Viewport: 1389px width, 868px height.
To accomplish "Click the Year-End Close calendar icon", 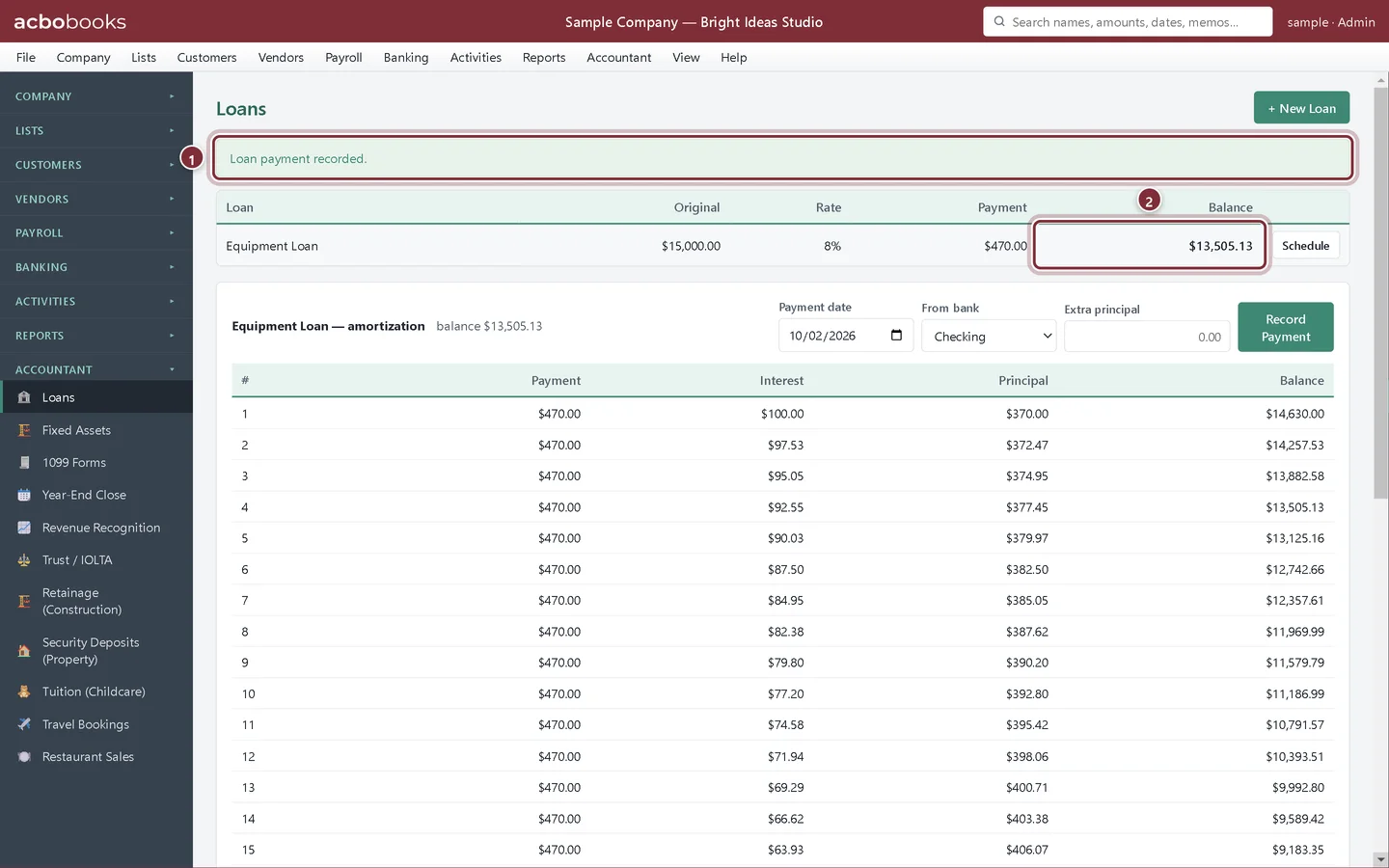I will coord(24,495).
